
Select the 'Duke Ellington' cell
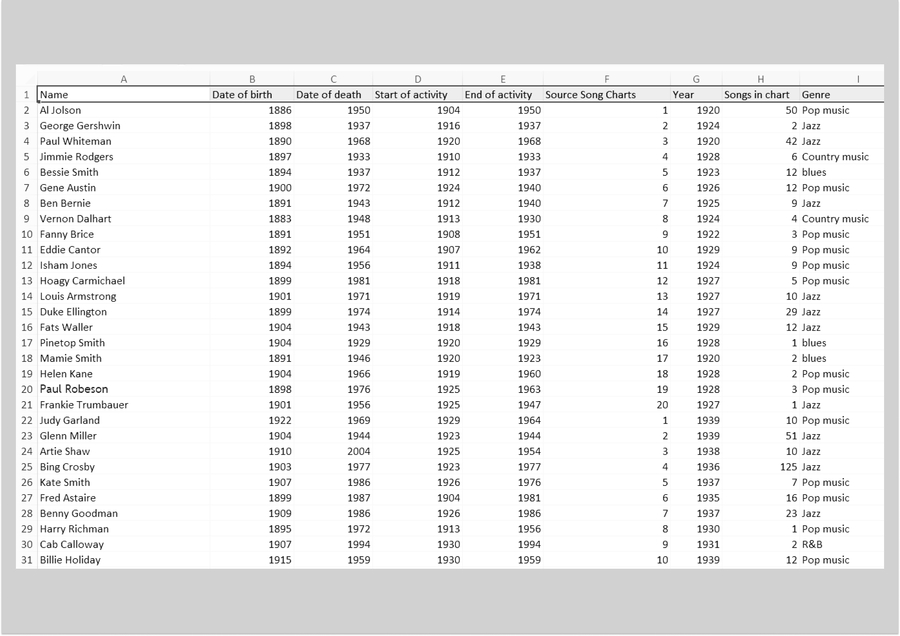123,312
